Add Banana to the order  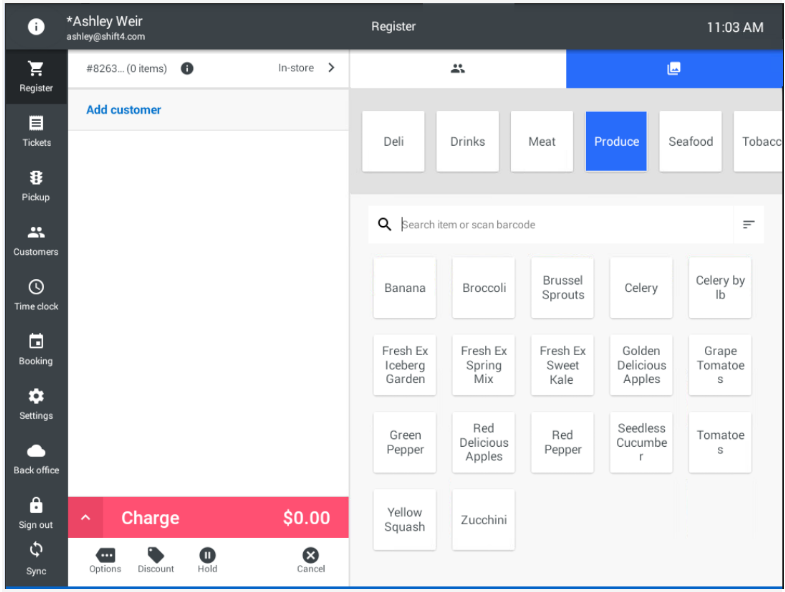coord(405,288)
